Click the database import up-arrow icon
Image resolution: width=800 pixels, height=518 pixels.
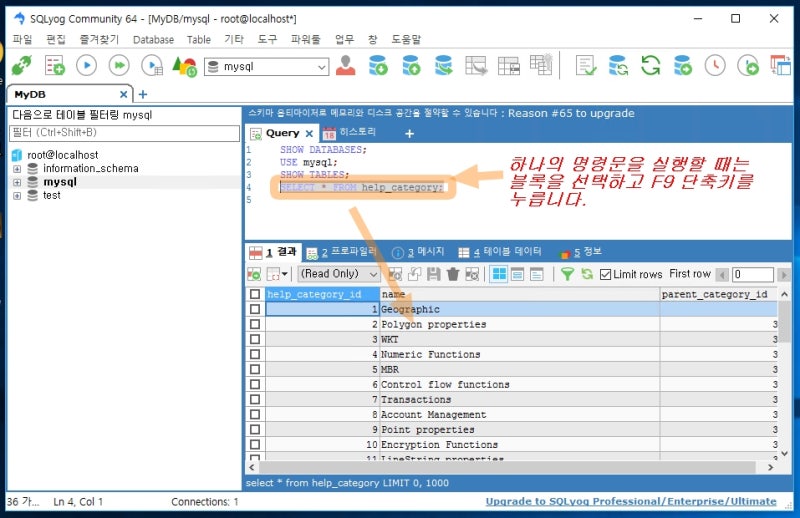pos(411,65)
